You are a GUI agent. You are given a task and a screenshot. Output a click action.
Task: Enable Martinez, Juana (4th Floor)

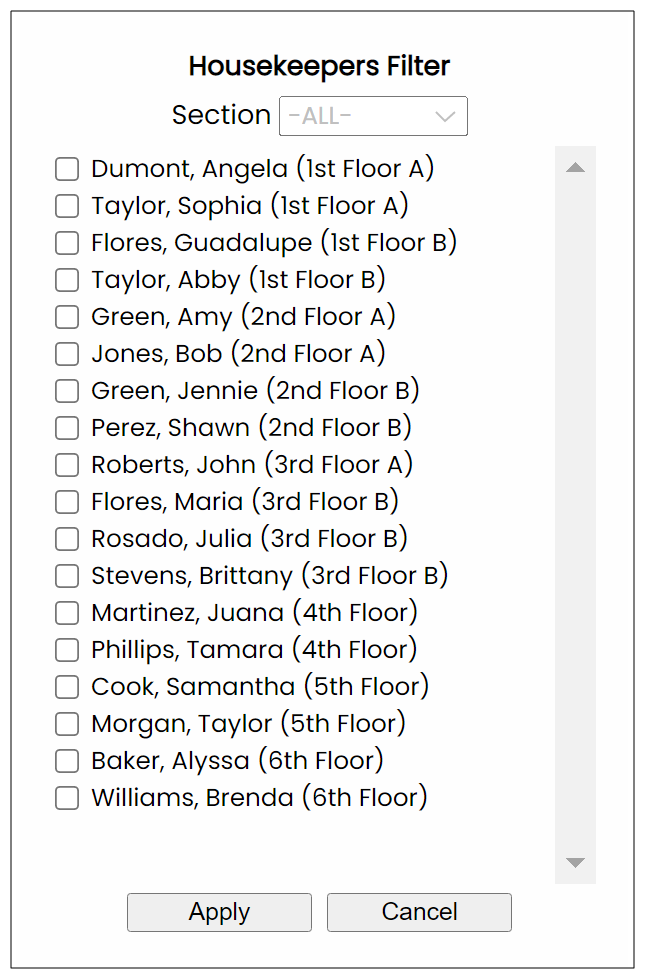[67, 613]
